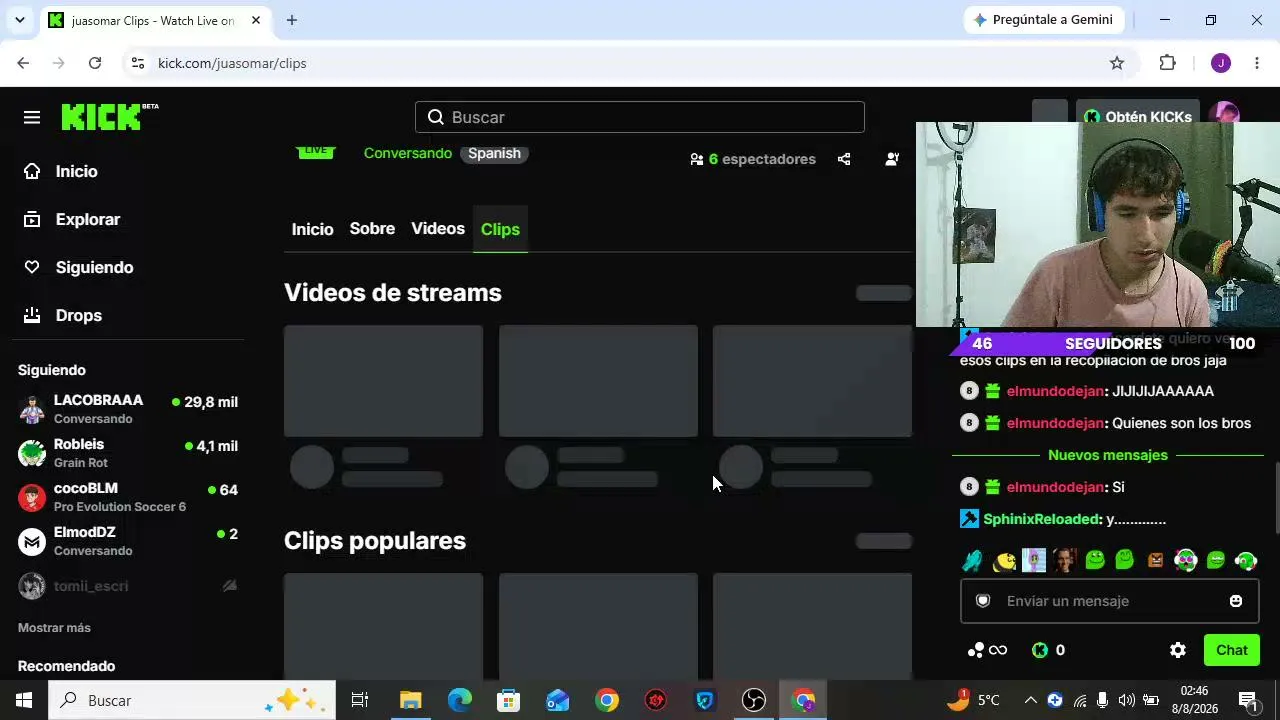Open ElmodDZ channel from following list

[128, 541]
